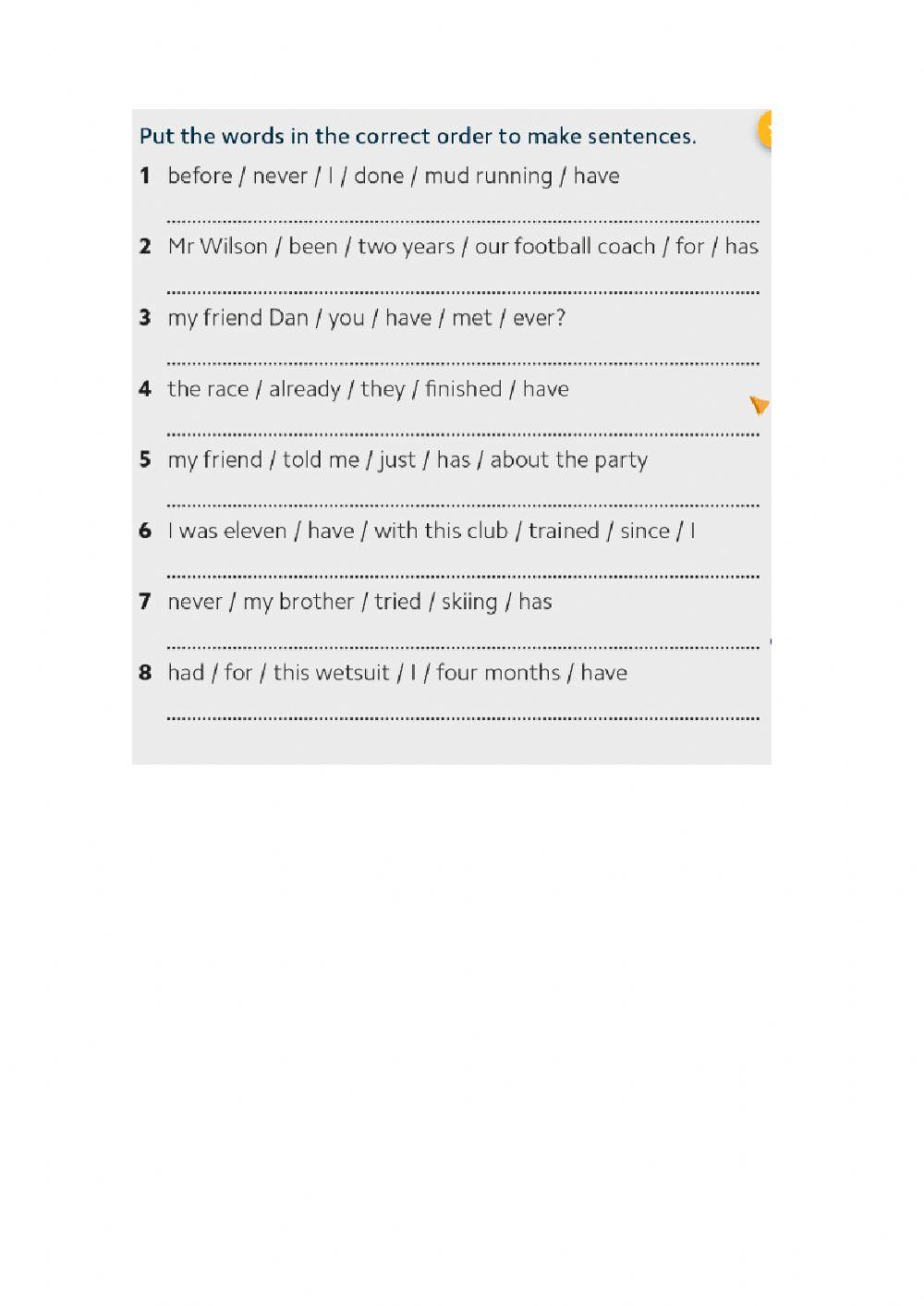This screenshot has width=924, height=1306.
Task: Click the words 'mud running' in sentence 1
Action: pyautogui.click(x=488, y=177)
